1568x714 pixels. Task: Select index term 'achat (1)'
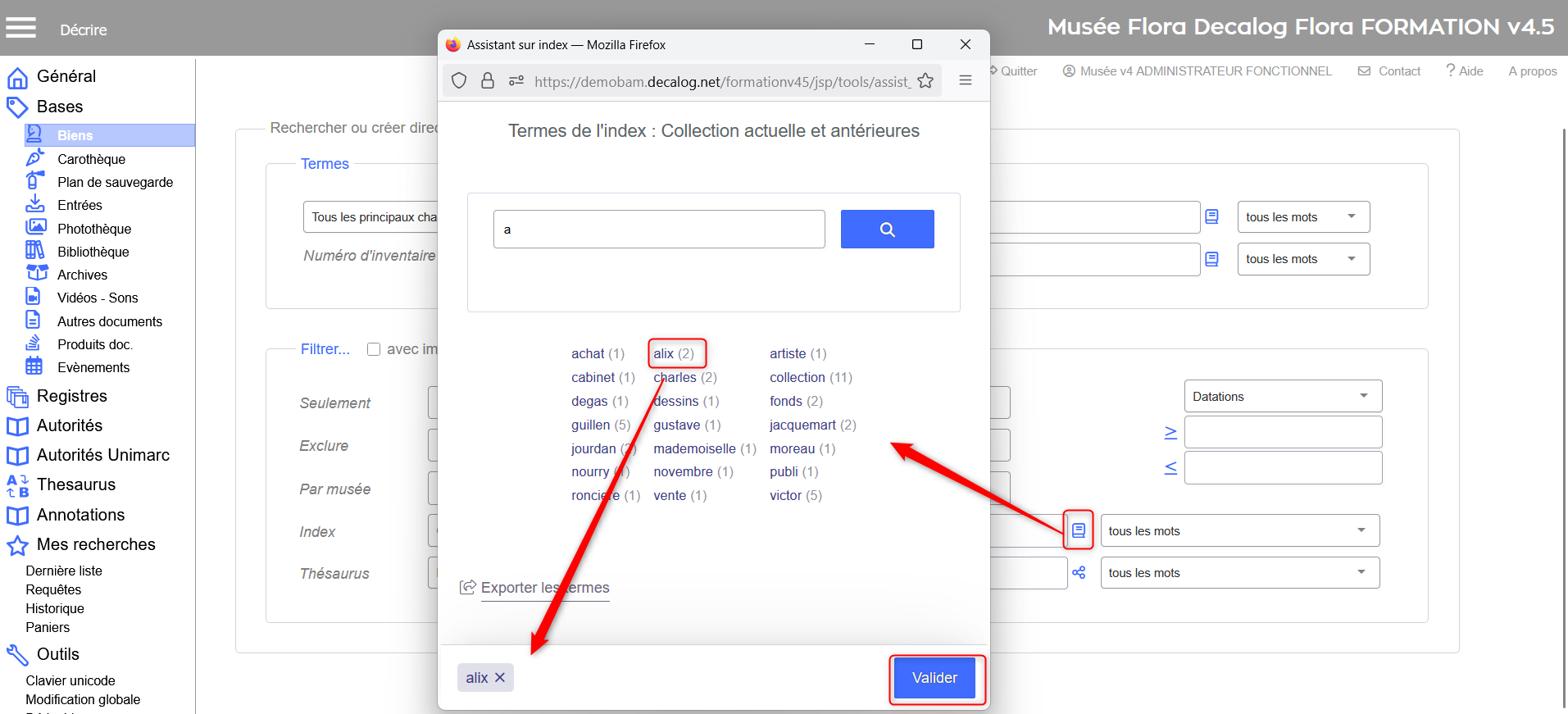click(598, 353)
